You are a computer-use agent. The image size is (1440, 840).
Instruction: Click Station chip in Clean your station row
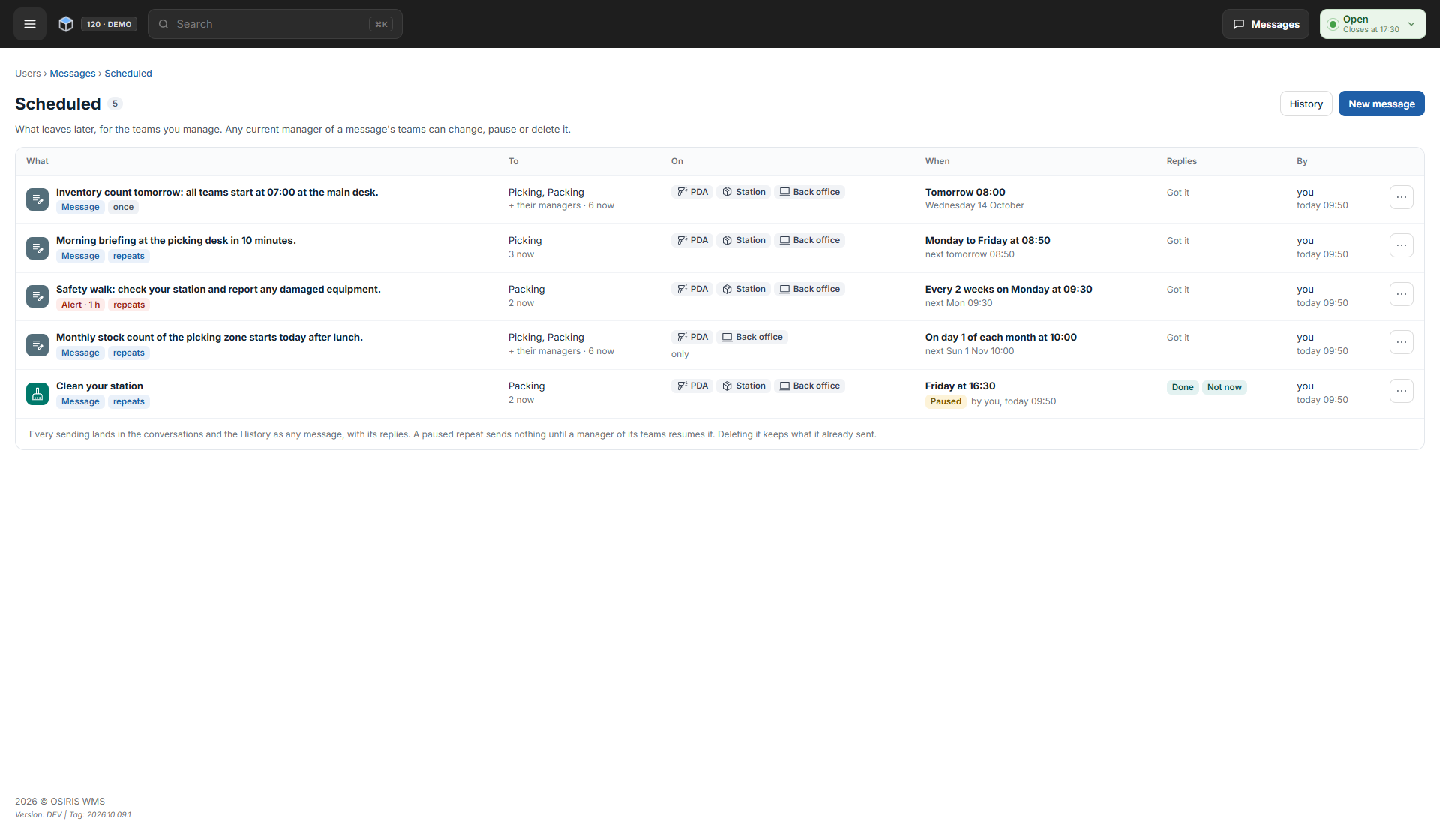[x=744, y=385]
